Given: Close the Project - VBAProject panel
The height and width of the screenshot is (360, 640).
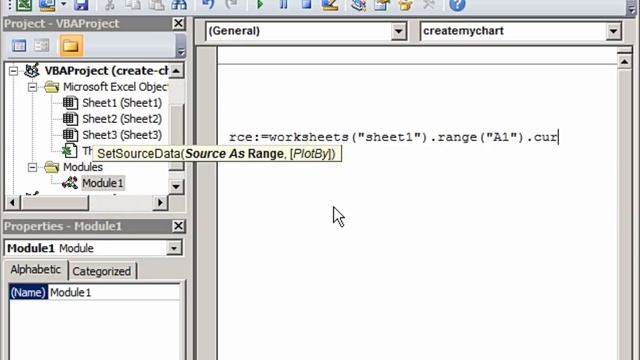Looking at the screenshot, I should (178, 23).
